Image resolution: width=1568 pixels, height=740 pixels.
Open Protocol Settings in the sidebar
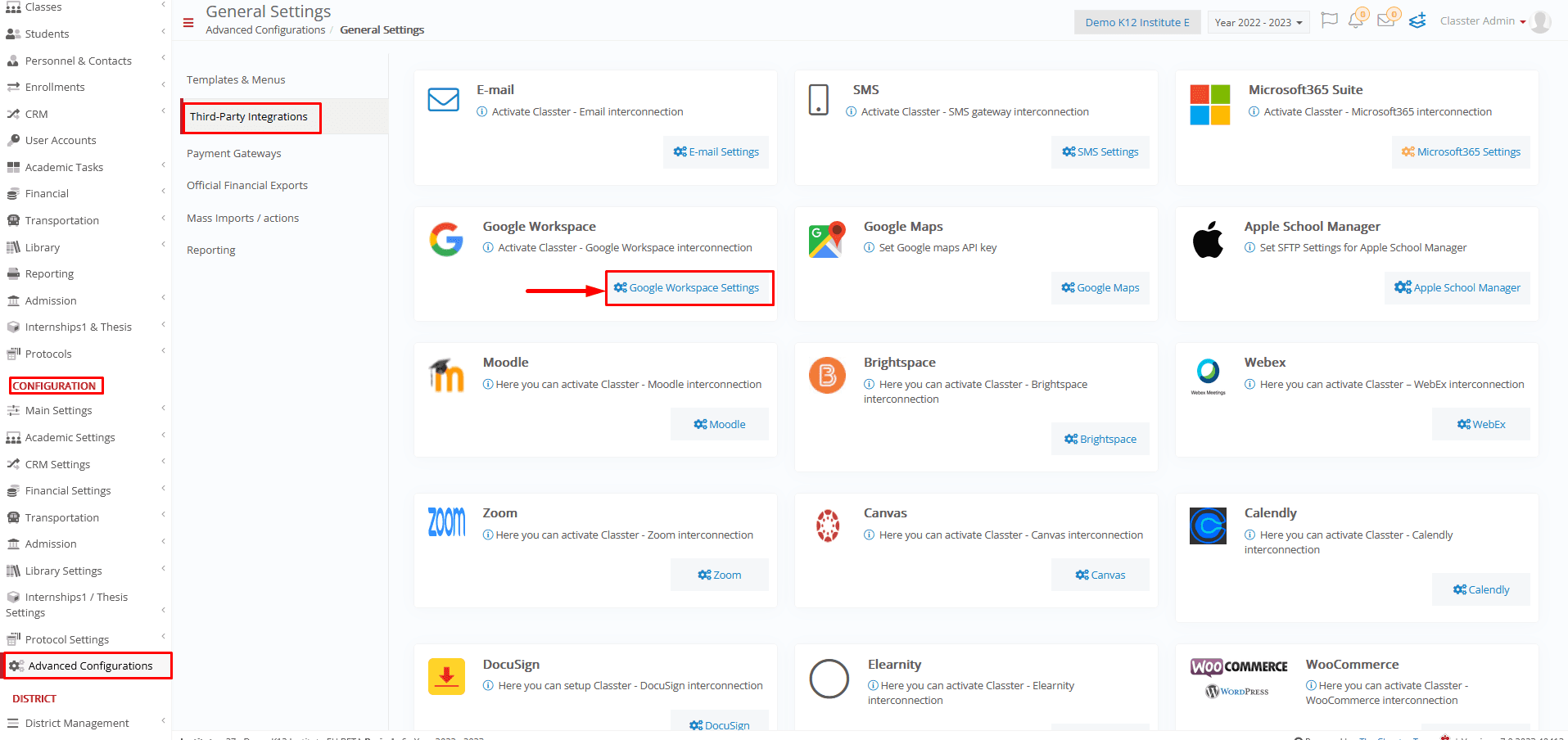[85, 639]
